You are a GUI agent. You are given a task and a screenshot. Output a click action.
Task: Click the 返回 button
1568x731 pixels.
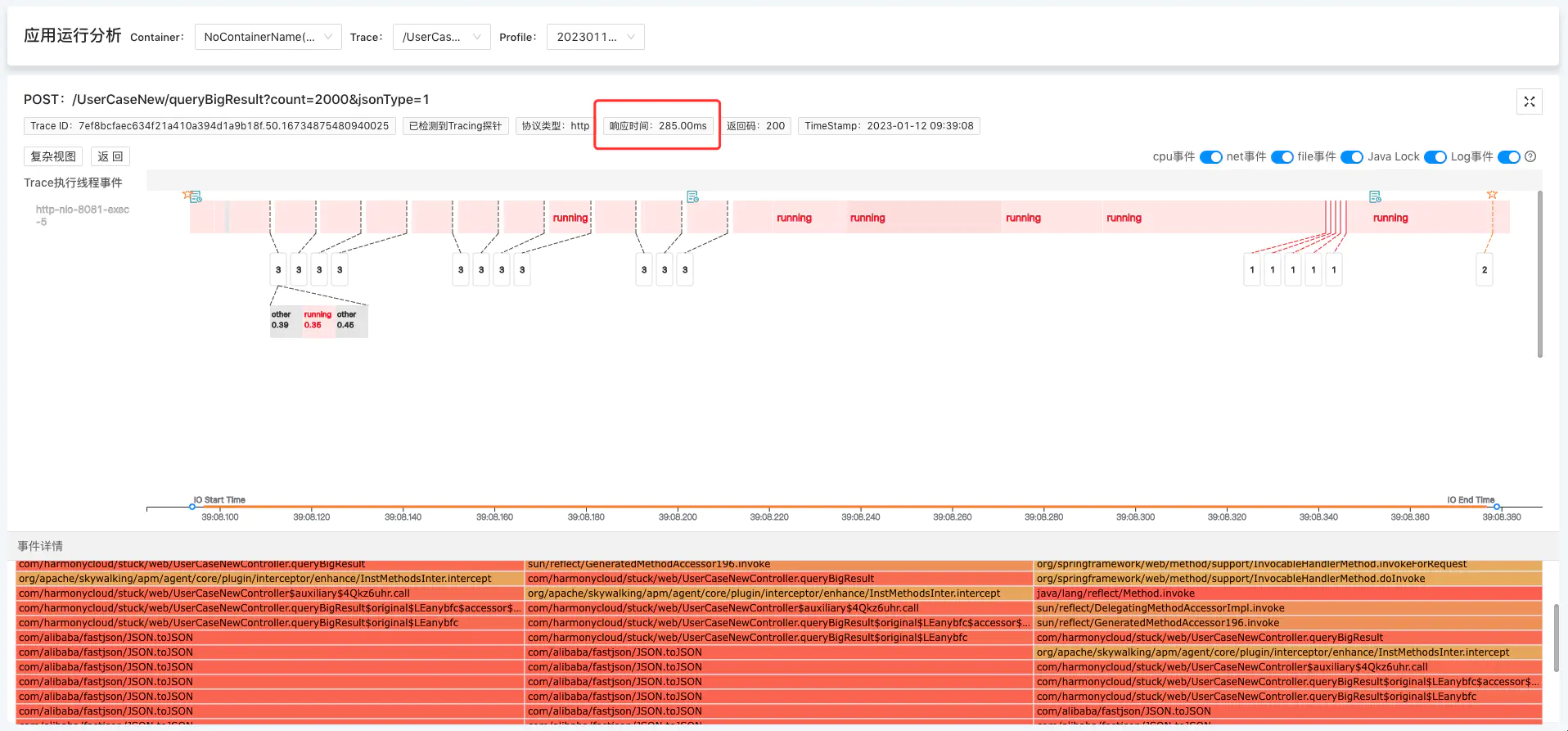coord(110,156)
